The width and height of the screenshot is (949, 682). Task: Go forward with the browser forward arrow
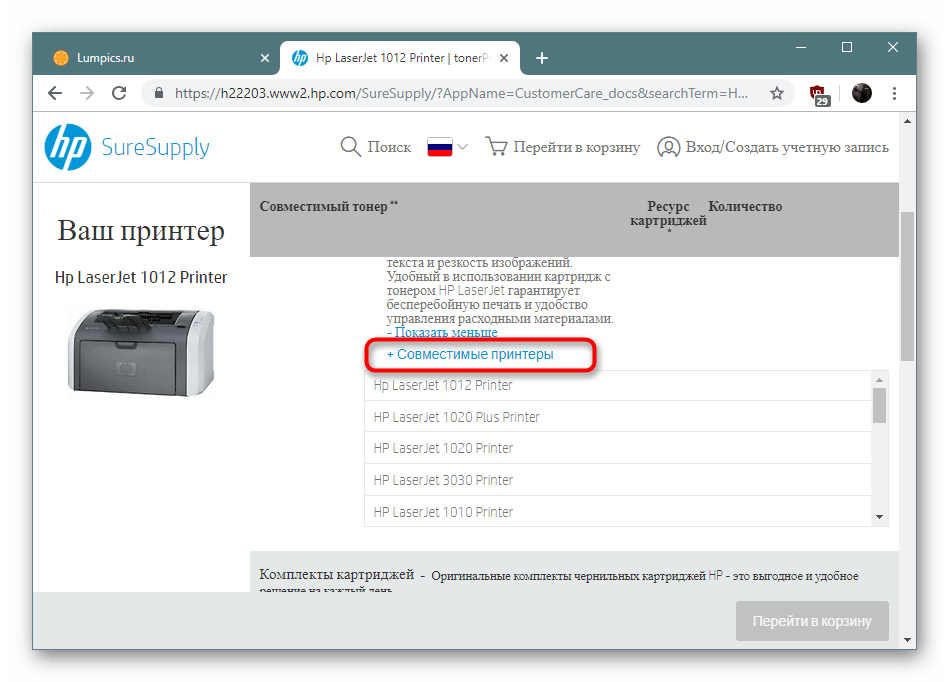point(87,93)
